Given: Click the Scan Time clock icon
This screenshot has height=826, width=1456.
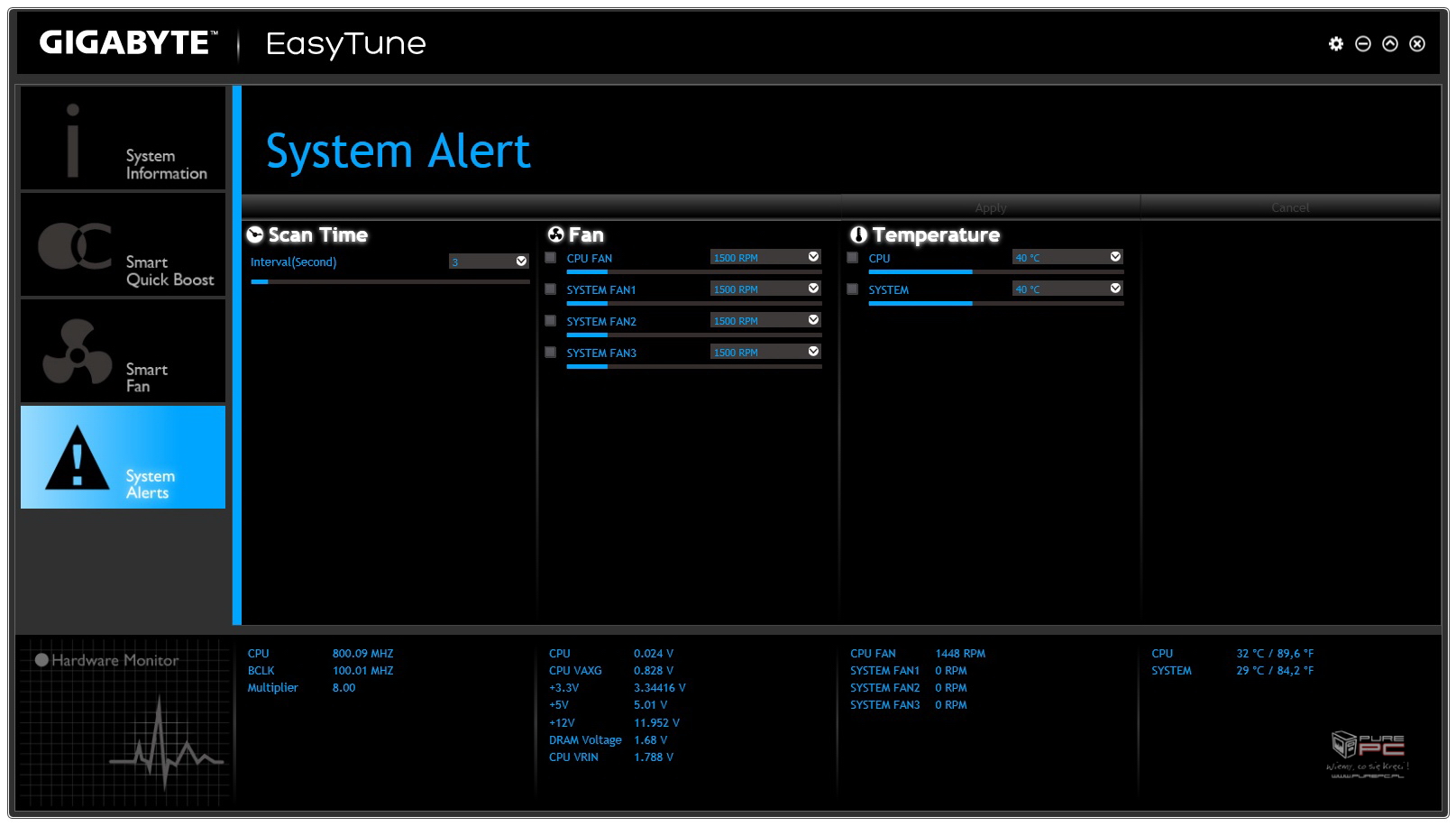Looking at the screenshot, I should 255,234.
